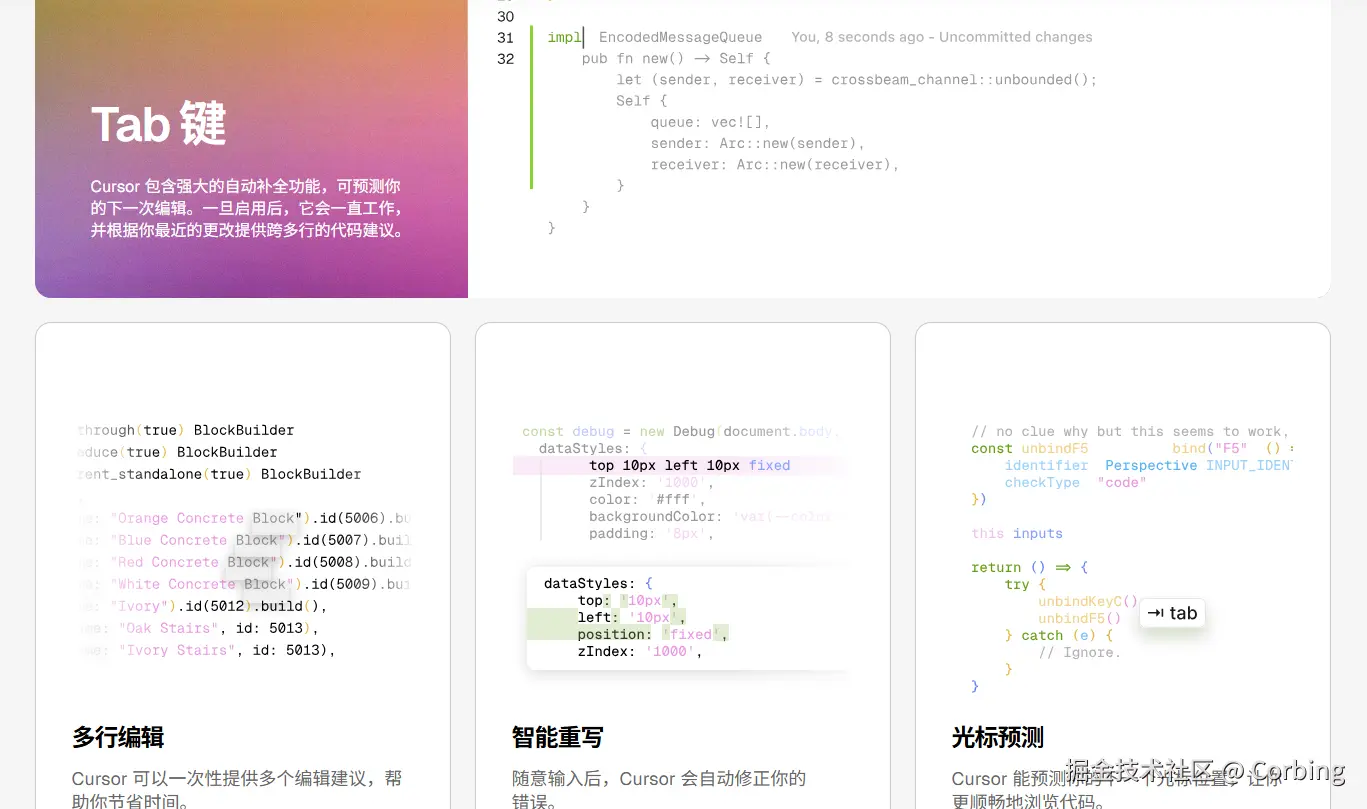Click the "智能重写" card heading
Screen dimensions: 1367x809
(x=558, y=738)
